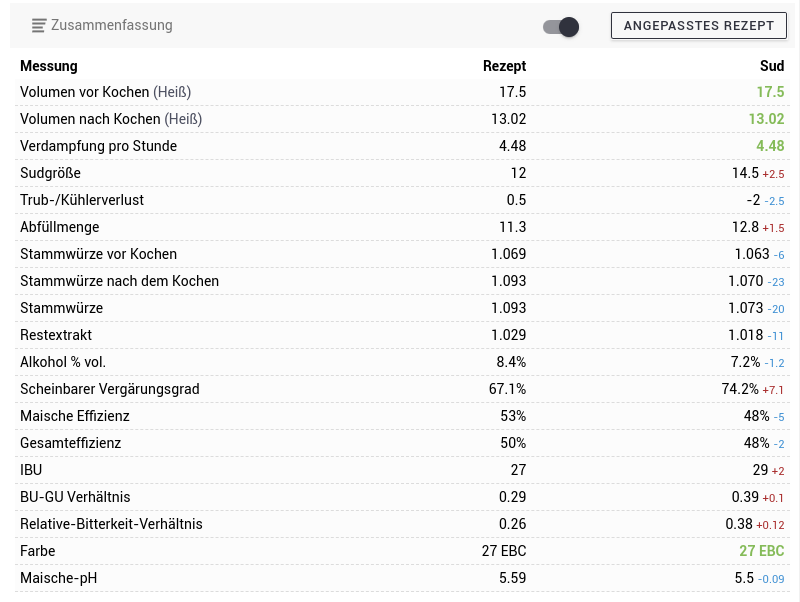
Task: Select the Sud column header
Action: tap(771, 66)
